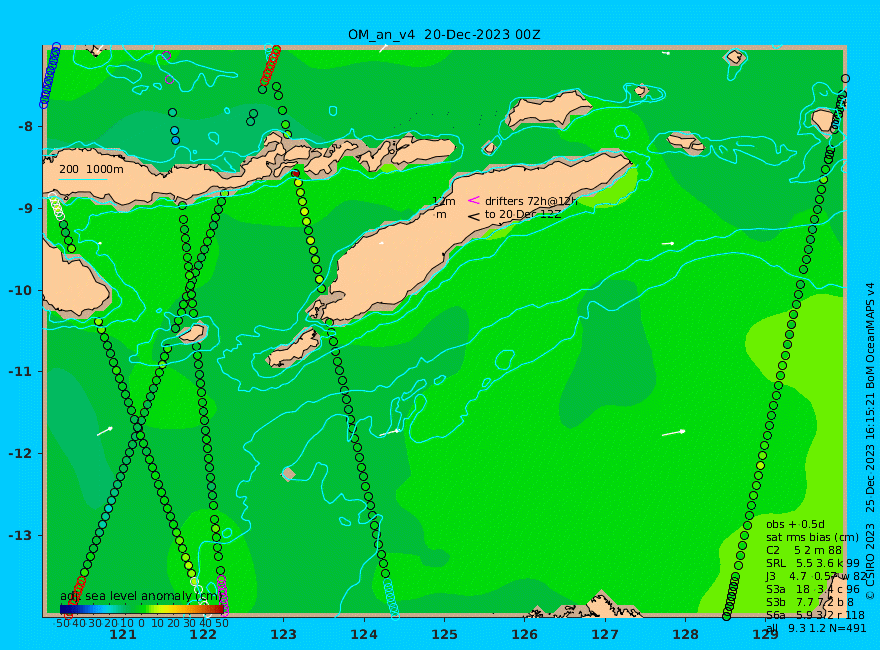880x650 pixels.
Task: Click the blue satellite track circles at top-left corner
Action: point(50,76)
